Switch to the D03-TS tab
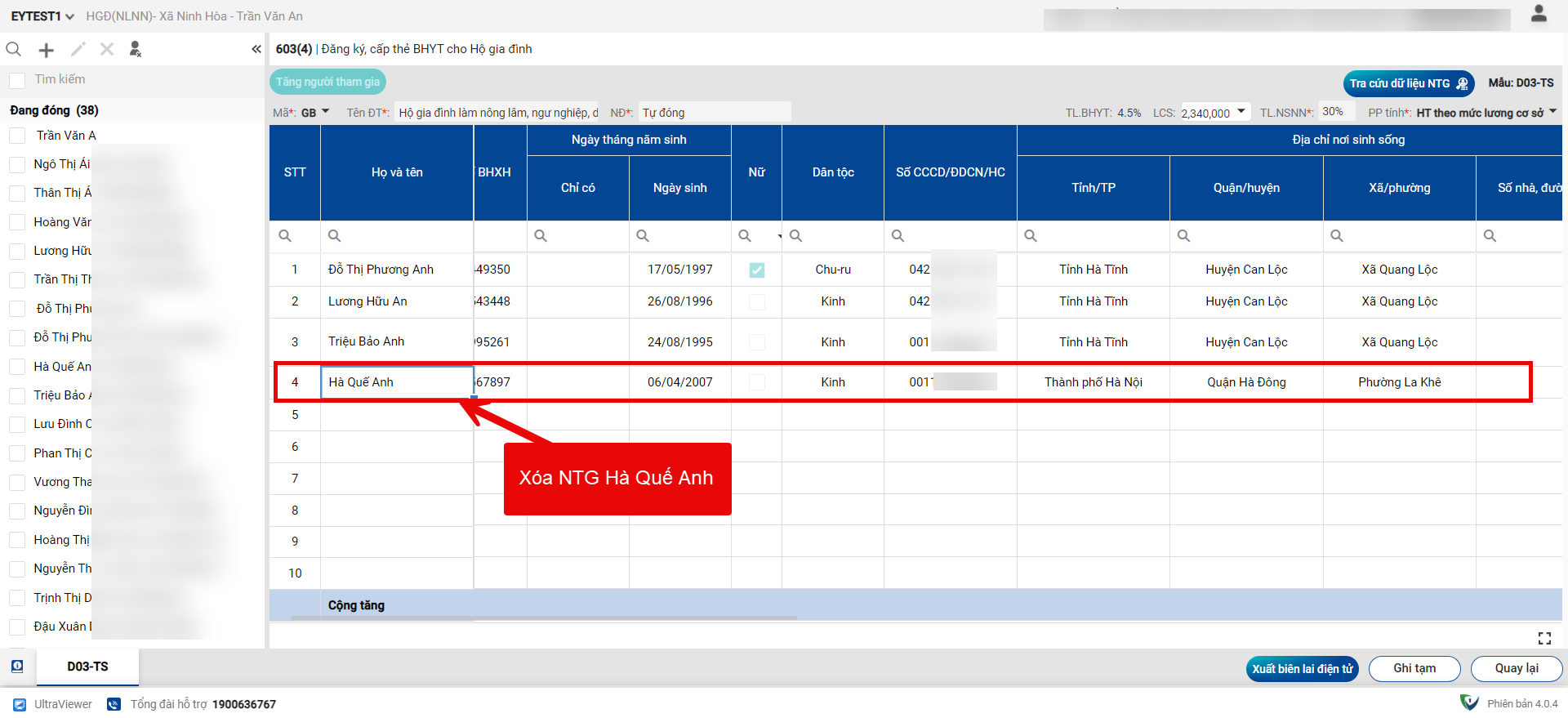 pyautogui.click(x=87, y=667)
